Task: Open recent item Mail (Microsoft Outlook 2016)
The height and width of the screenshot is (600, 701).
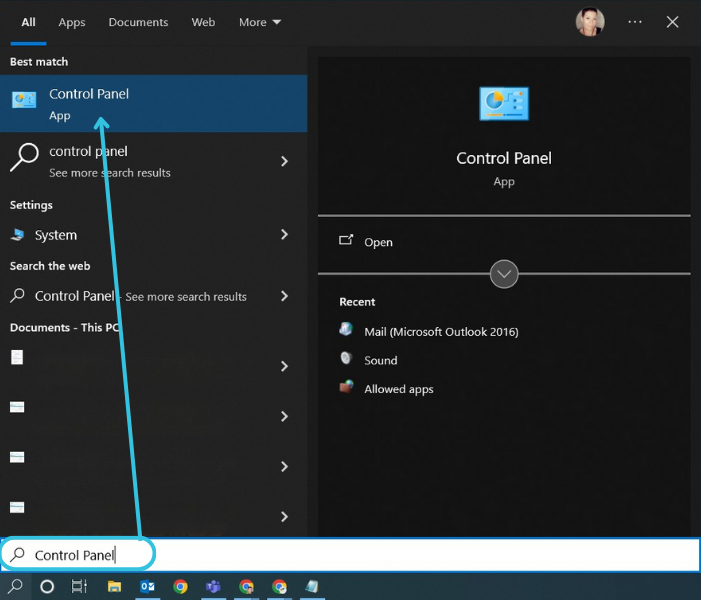Action: coord(440,331)
